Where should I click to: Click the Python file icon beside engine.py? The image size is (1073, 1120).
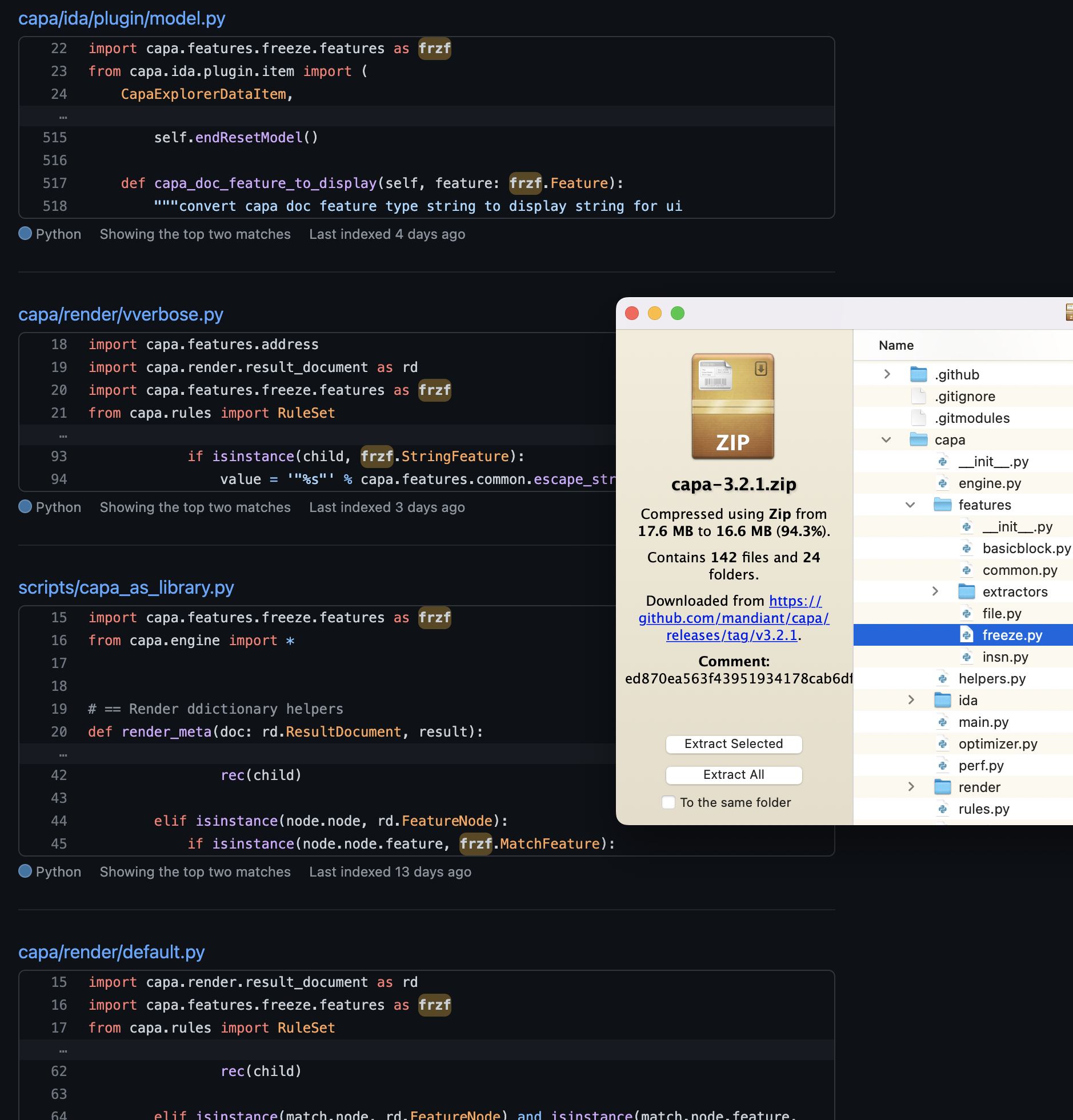point(942,483)
